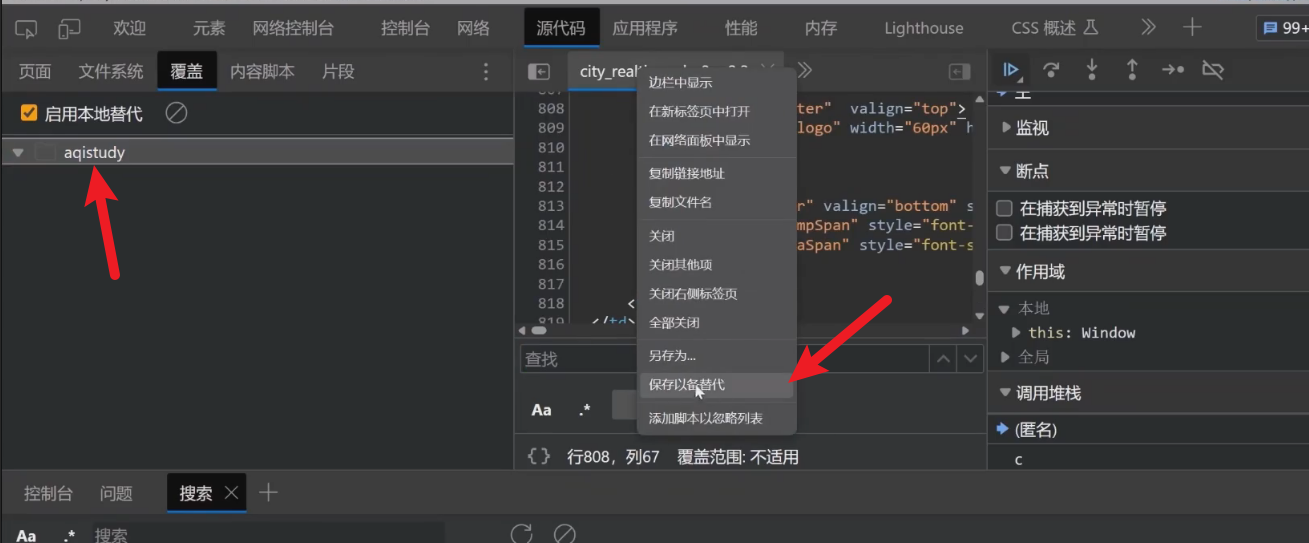Toggle match case Aa in 查找 bar
The width and height of the screenshot is (1309, 543).
[x=541, y=410]
